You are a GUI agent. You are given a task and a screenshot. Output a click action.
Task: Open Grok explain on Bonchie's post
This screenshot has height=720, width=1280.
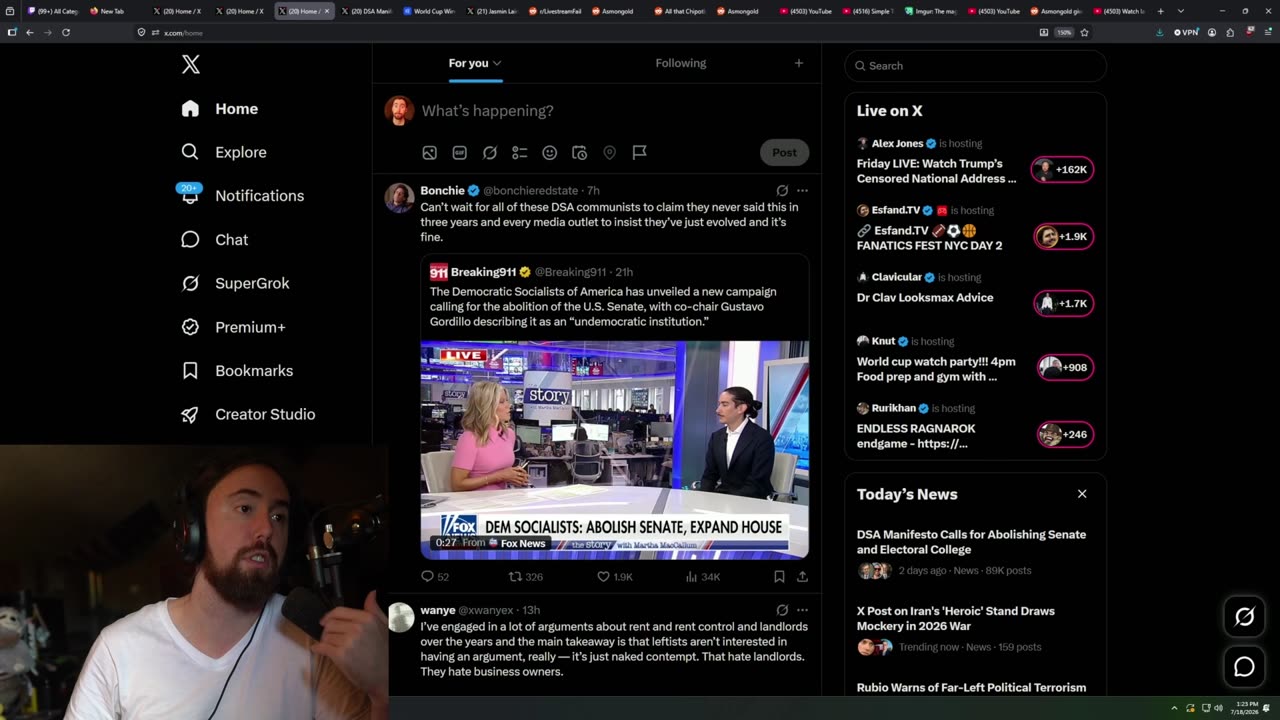tap(782, 190)
